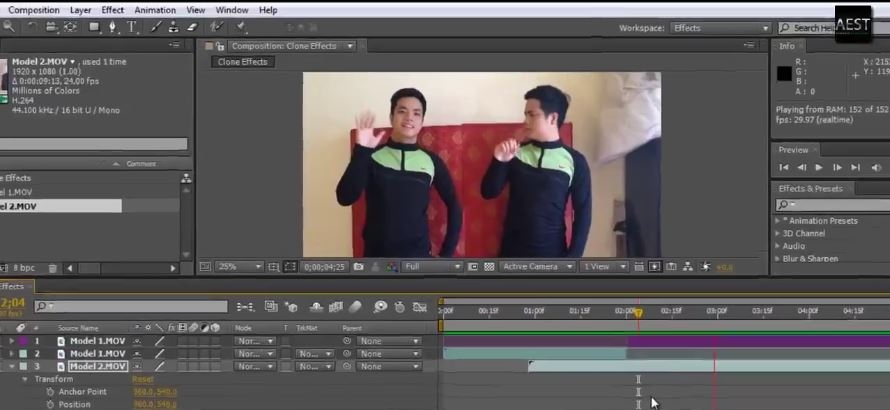Click the Project panel horizontal scrollbar
This screenshot has width=890, height=410.
[120, 268]
